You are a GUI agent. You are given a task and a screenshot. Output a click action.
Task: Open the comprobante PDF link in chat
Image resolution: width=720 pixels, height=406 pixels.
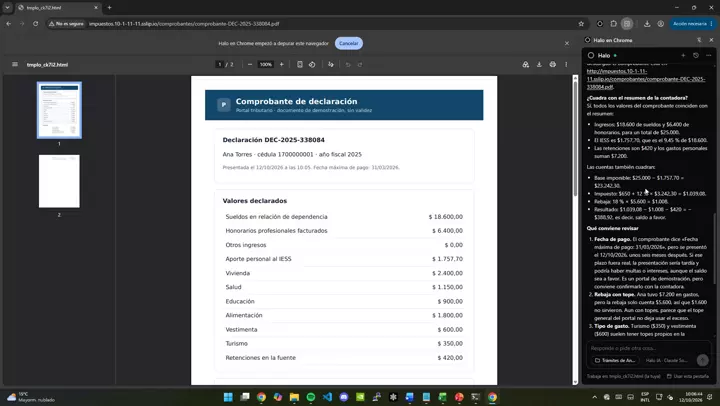(x=646, y=79)
